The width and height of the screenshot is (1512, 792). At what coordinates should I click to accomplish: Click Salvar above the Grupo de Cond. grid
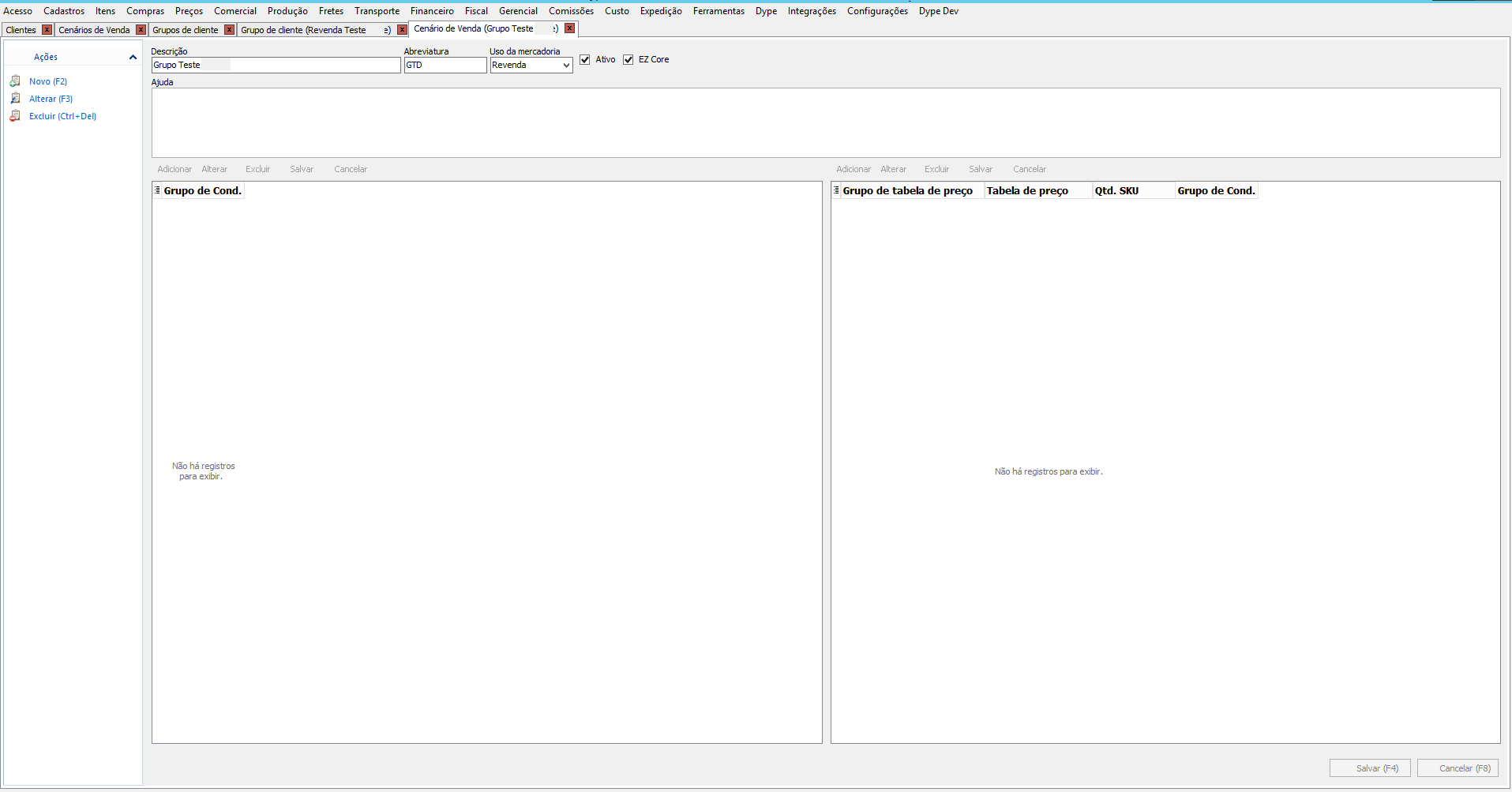pyautogui.click(x=302, y=169)
